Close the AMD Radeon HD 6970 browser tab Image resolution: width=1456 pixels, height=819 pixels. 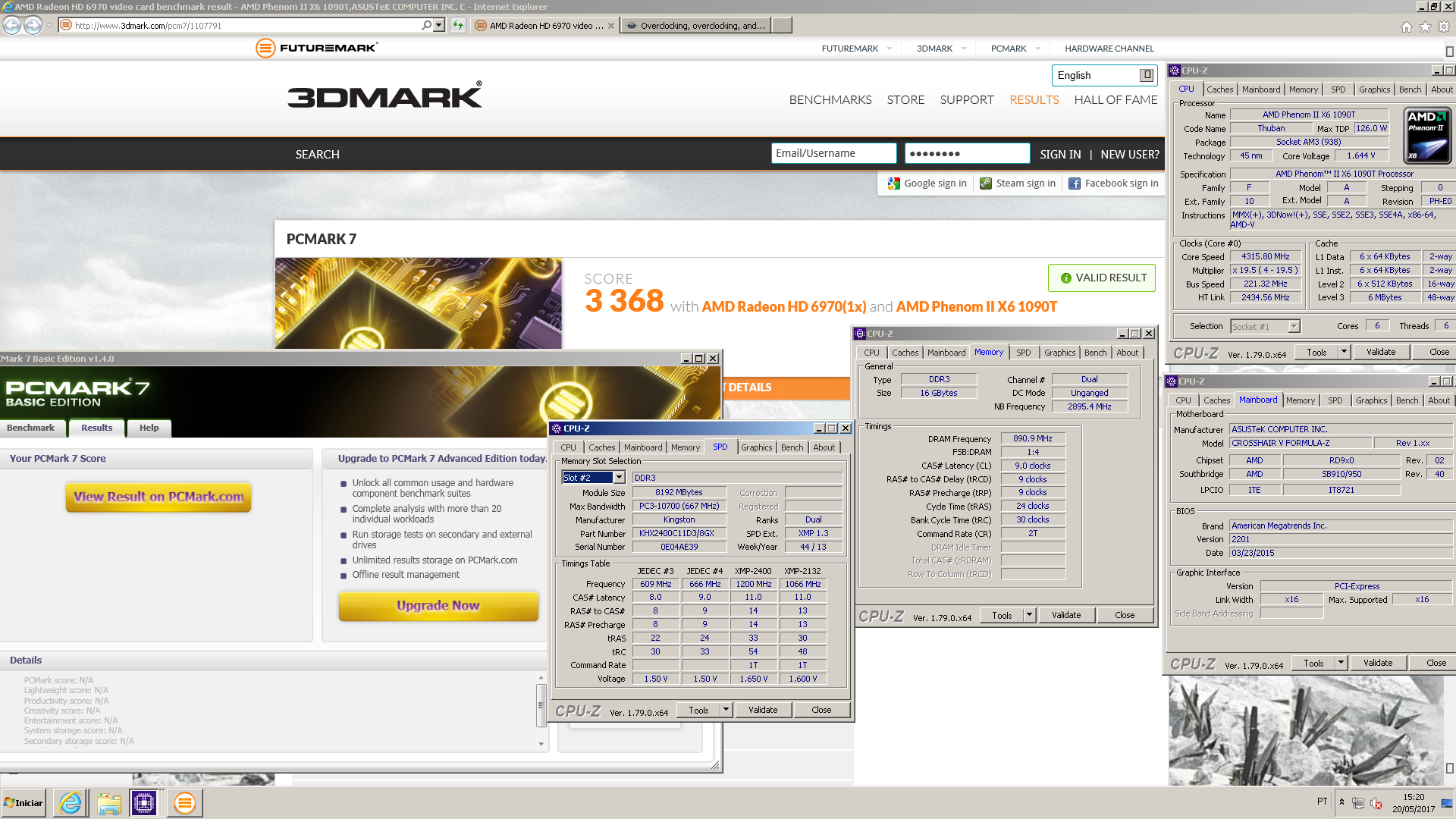(611, 26)
